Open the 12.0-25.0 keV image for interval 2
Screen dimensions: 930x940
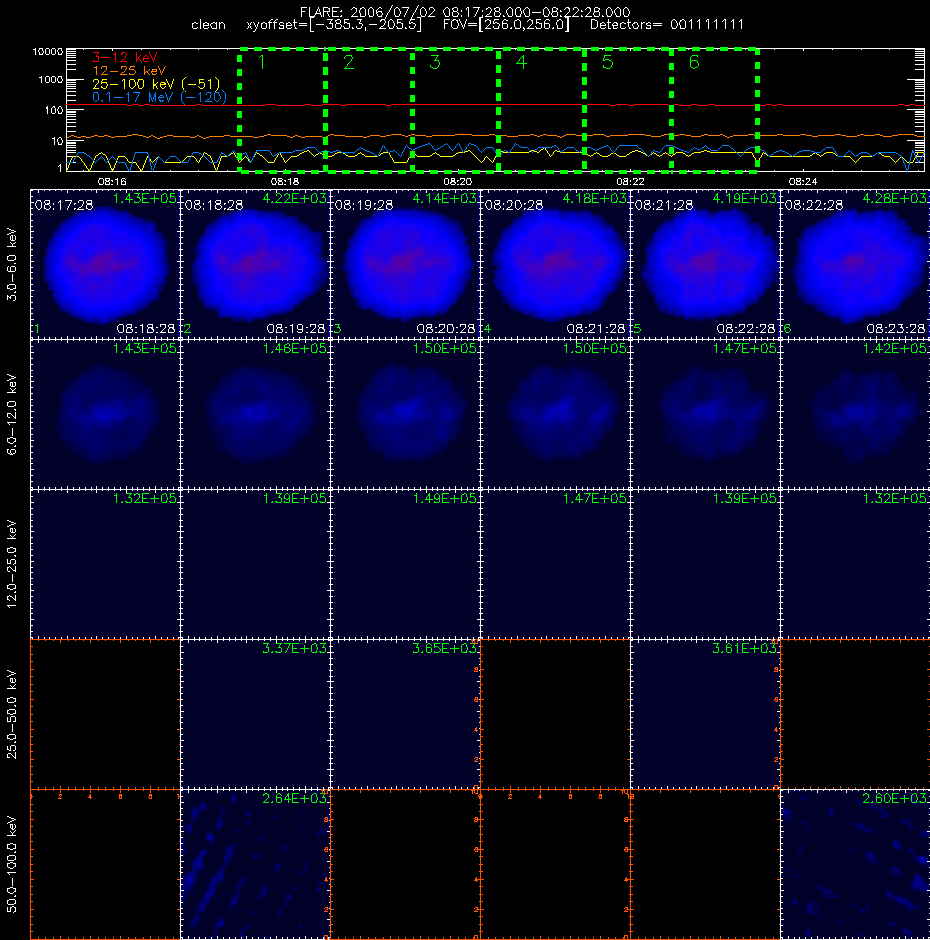[255, 564]
